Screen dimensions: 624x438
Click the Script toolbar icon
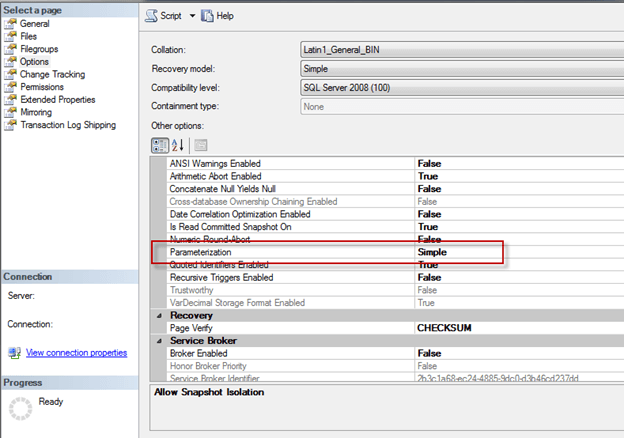point(151,16)
